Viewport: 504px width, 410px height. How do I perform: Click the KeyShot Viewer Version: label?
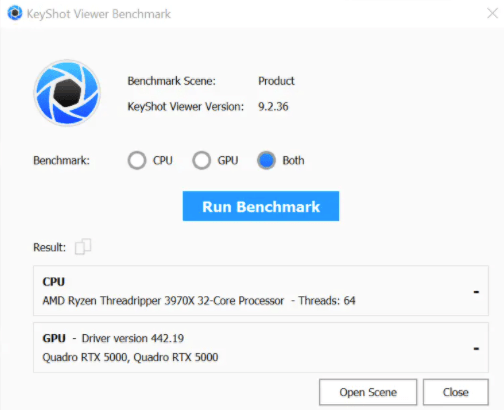click(186, 107)
